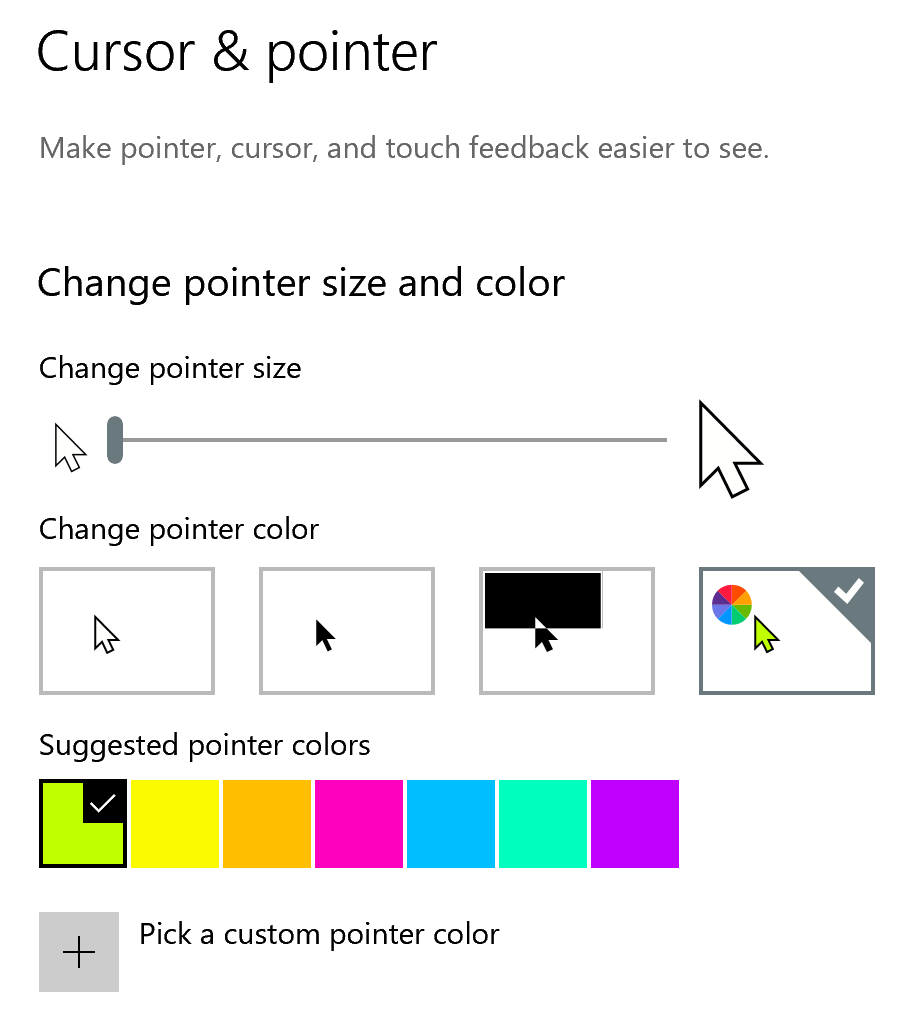Pick the yellow suggested pointer color
The image size is (918, 1026).
pyautogui.click(x=175, y=824)
